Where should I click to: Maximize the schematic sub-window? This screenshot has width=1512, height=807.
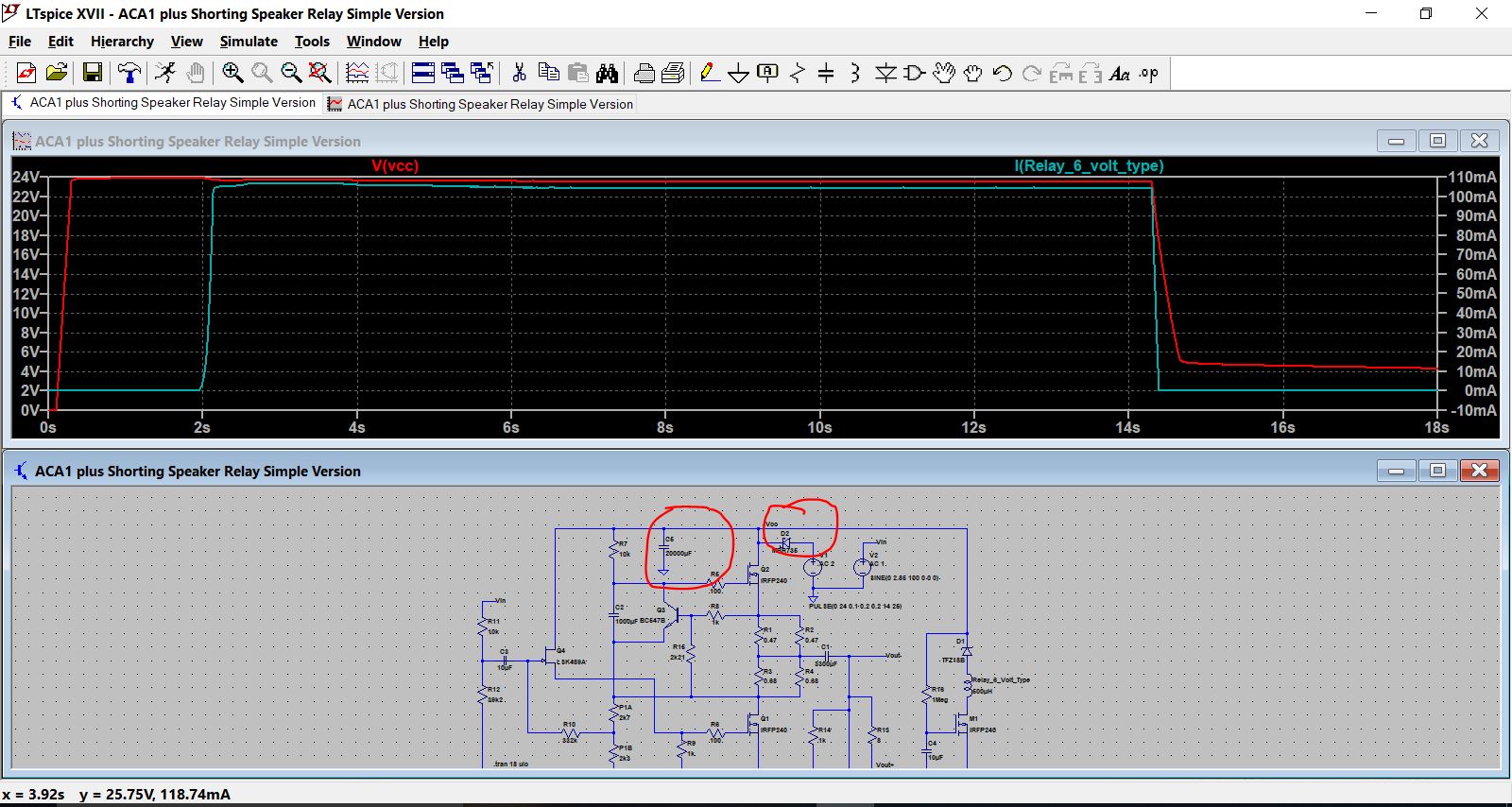(1437, 470)
